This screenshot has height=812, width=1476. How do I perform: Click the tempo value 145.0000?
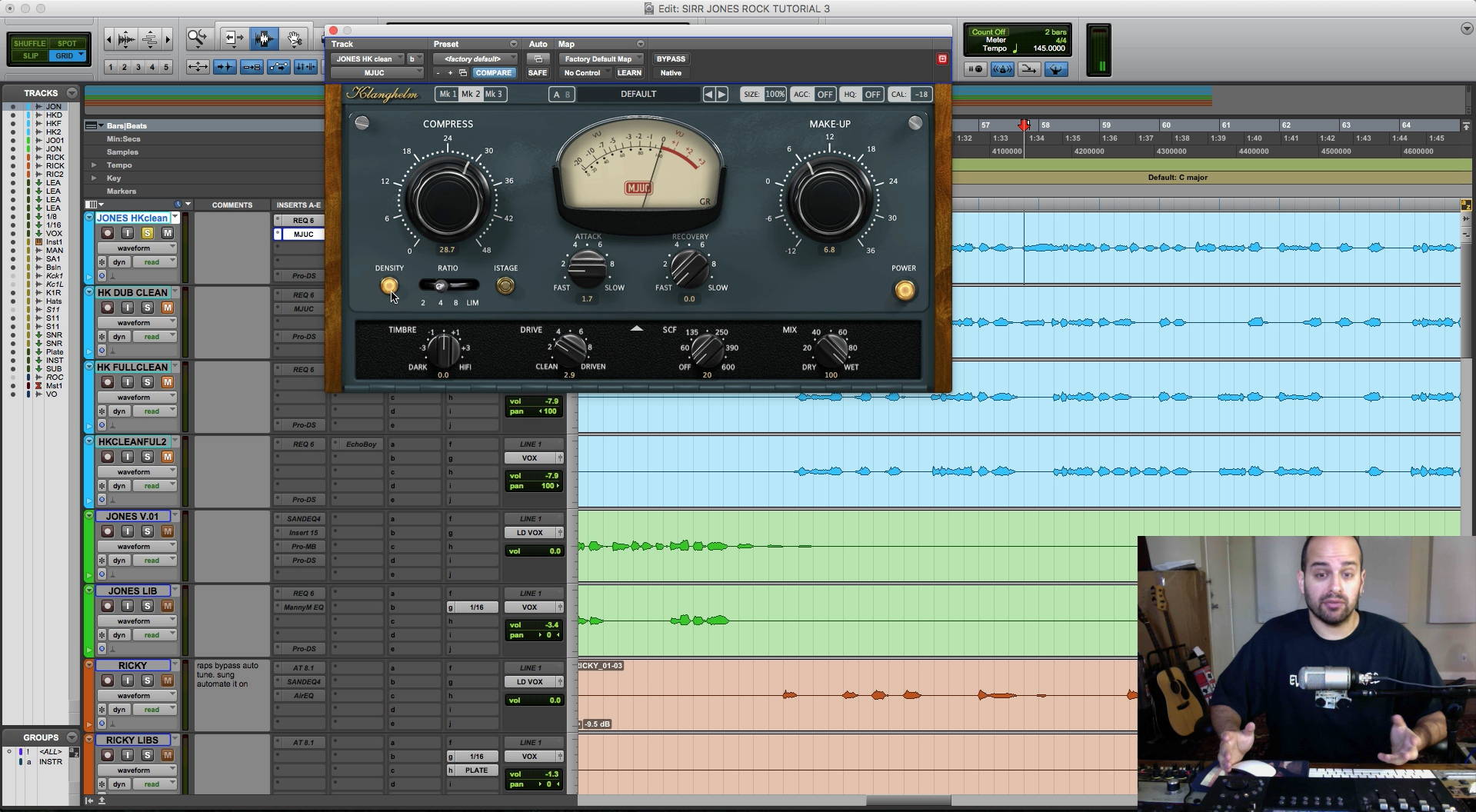(1048, 48)
